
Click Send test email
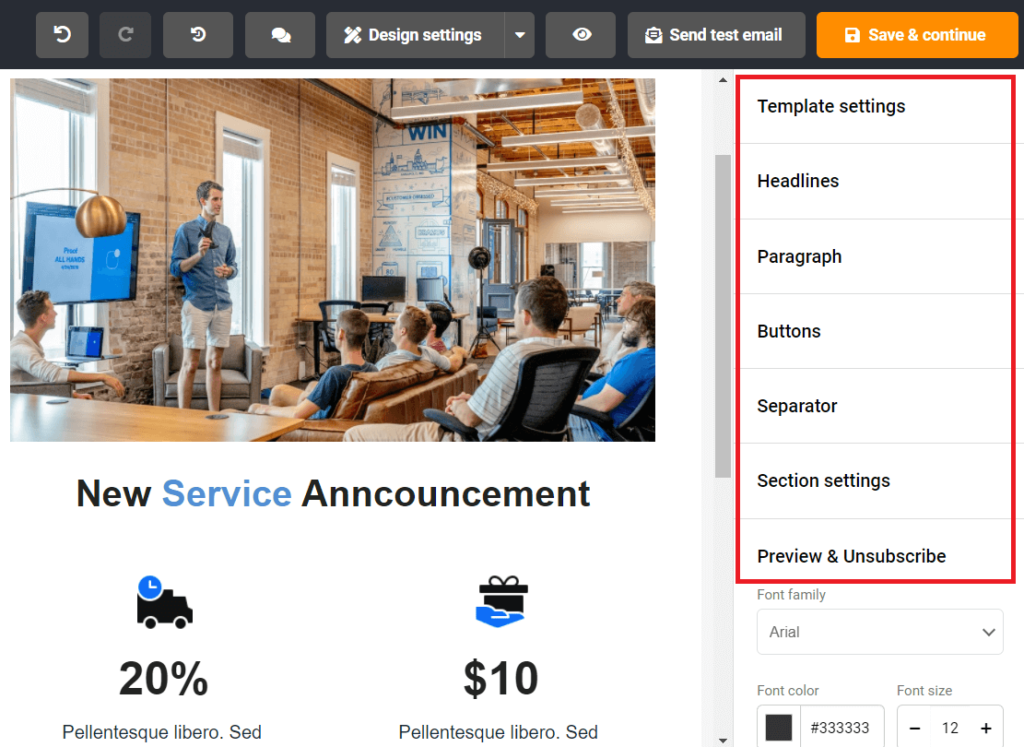(716, 35)
